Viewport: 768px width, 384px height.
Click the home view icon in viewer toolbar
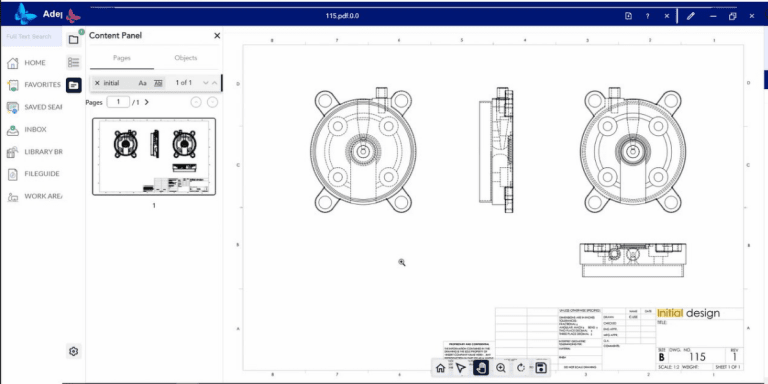[x=440, y=368]
